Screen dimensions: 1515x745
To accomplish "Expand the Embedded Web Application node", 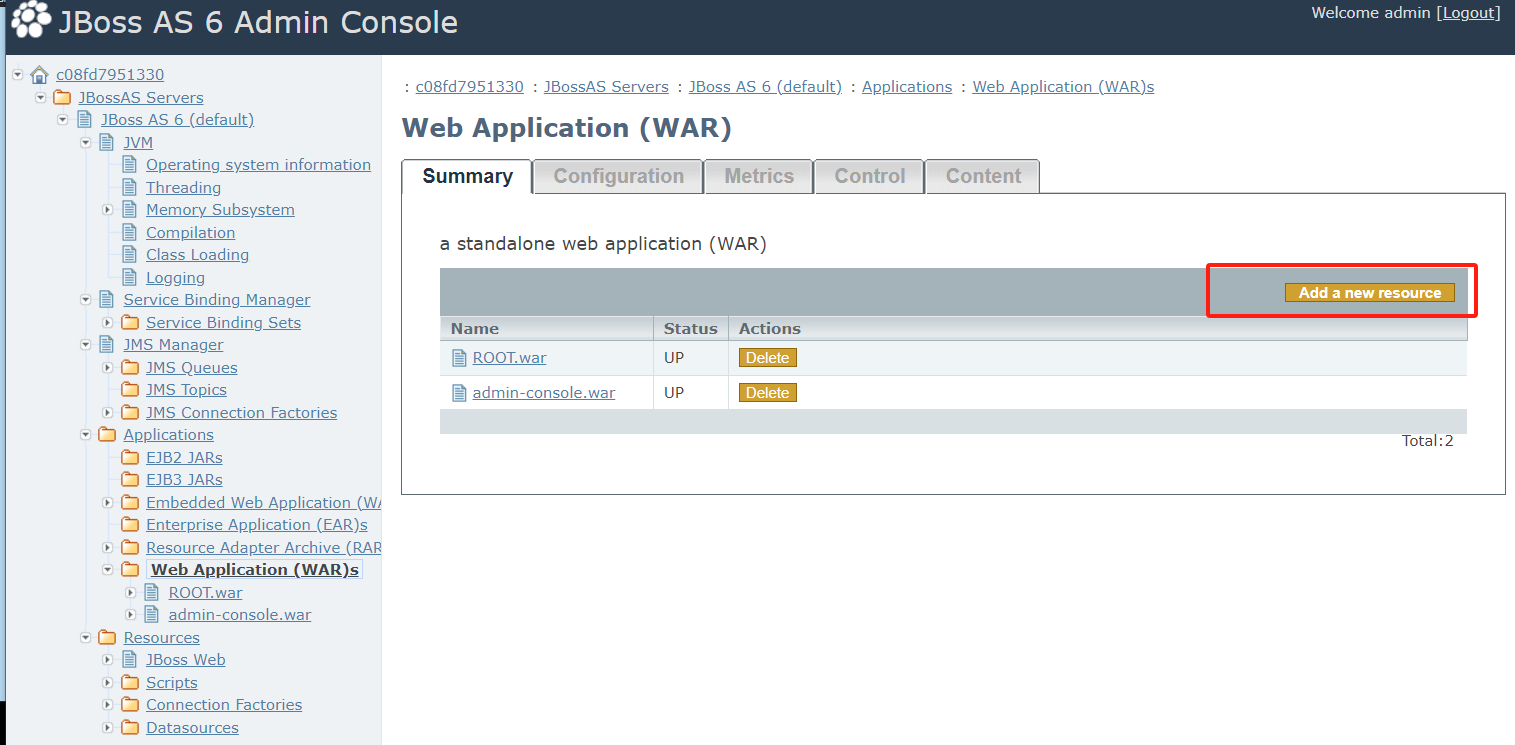I will tap(108, 502).
